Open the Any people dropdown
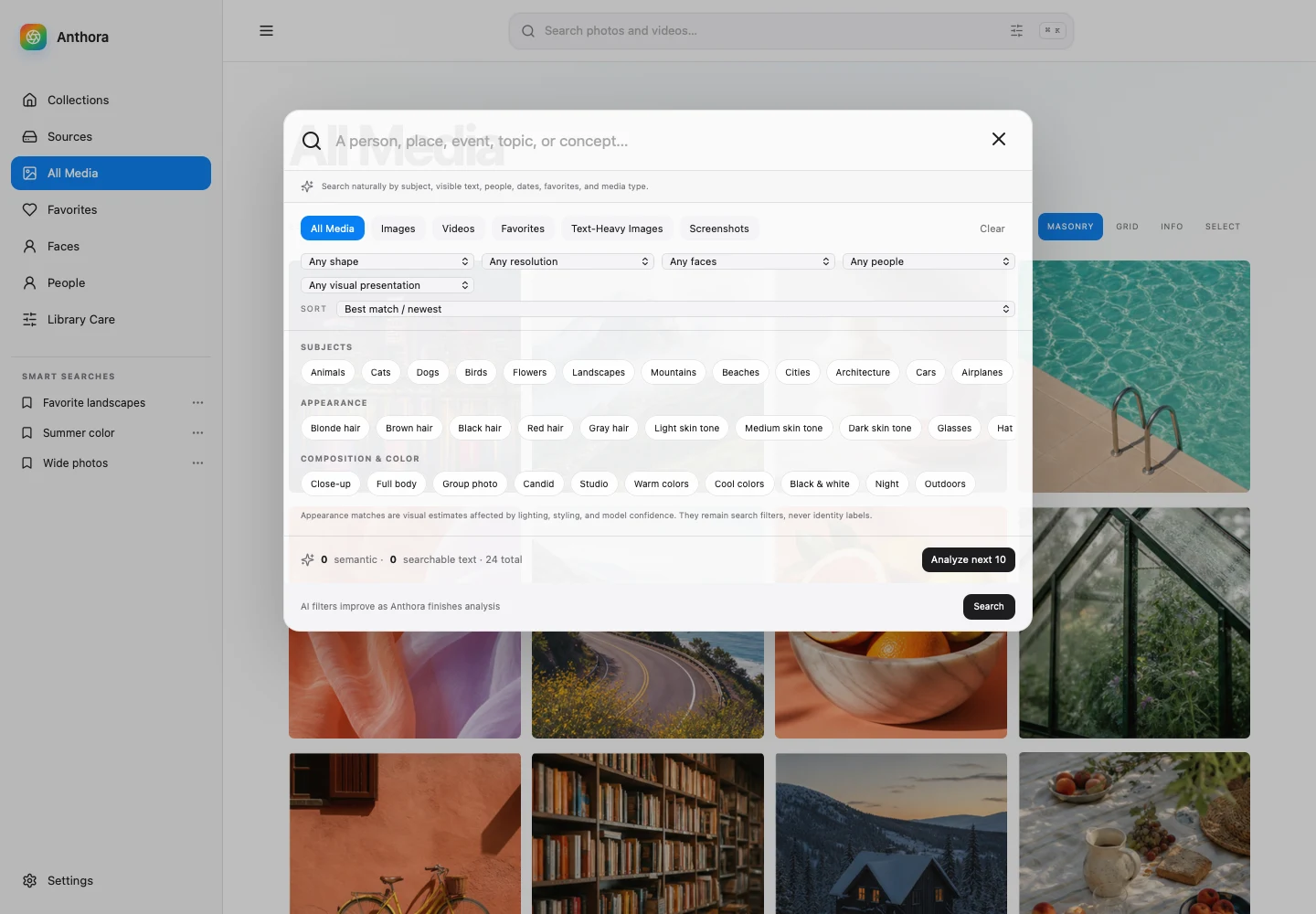Viewport: 1316px width, 914px height. [x=929, y=261]
